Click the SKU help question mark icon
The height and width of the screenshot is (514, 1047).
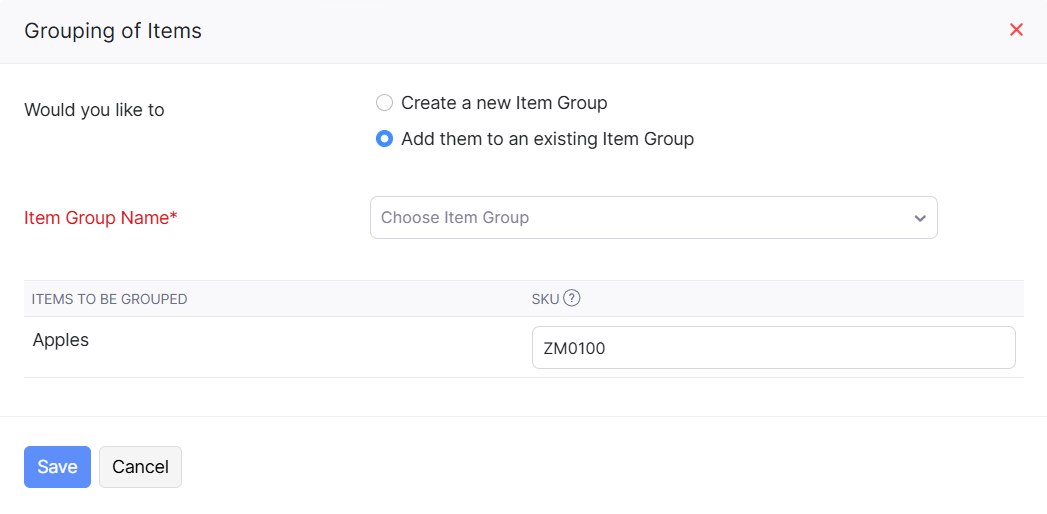pos(572,298)
